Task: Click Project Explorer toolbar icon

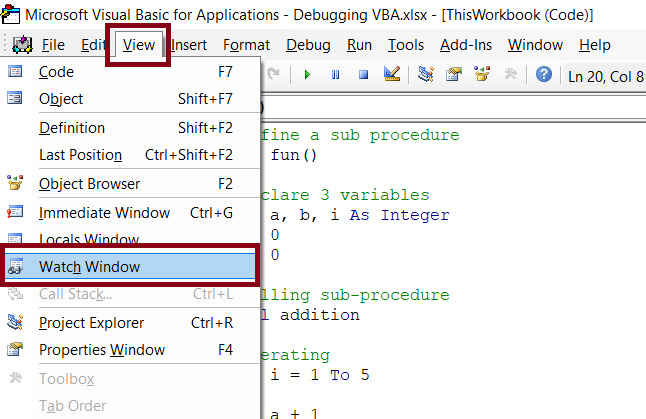Action: click(426, 74)
